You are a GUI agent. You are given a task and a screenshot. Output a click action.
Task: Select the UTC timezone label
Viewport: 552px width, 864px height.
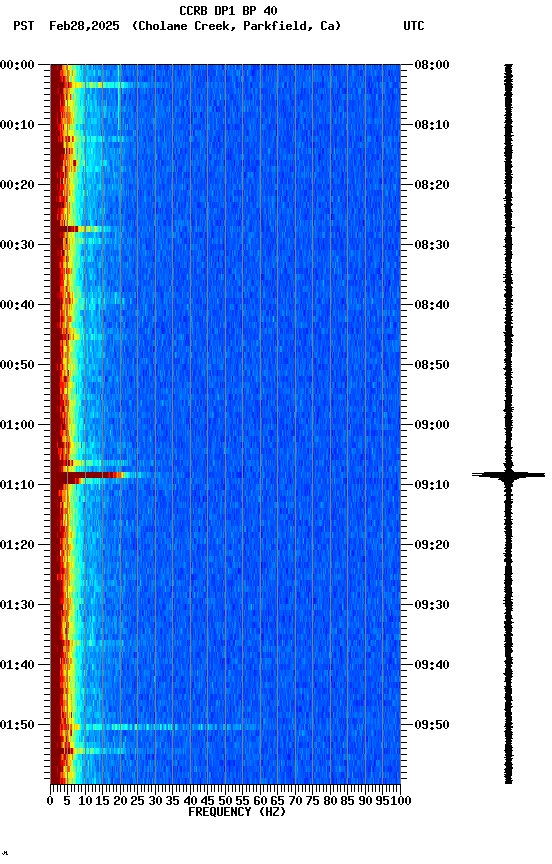(x=414, y=26)
